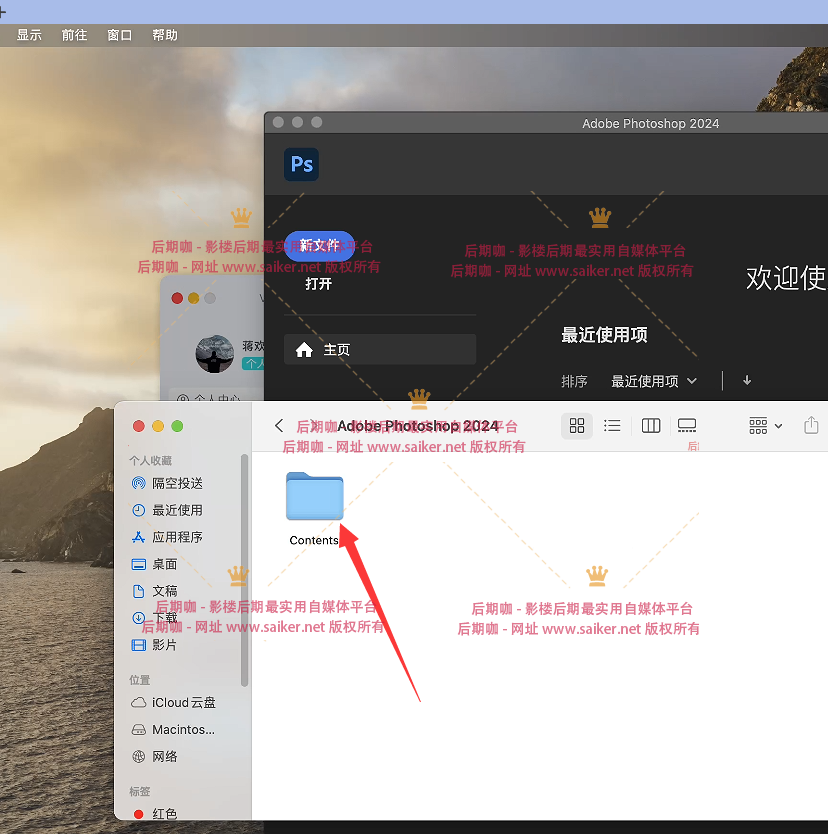Open Finder group-by options dropdown

click(765, 426)
